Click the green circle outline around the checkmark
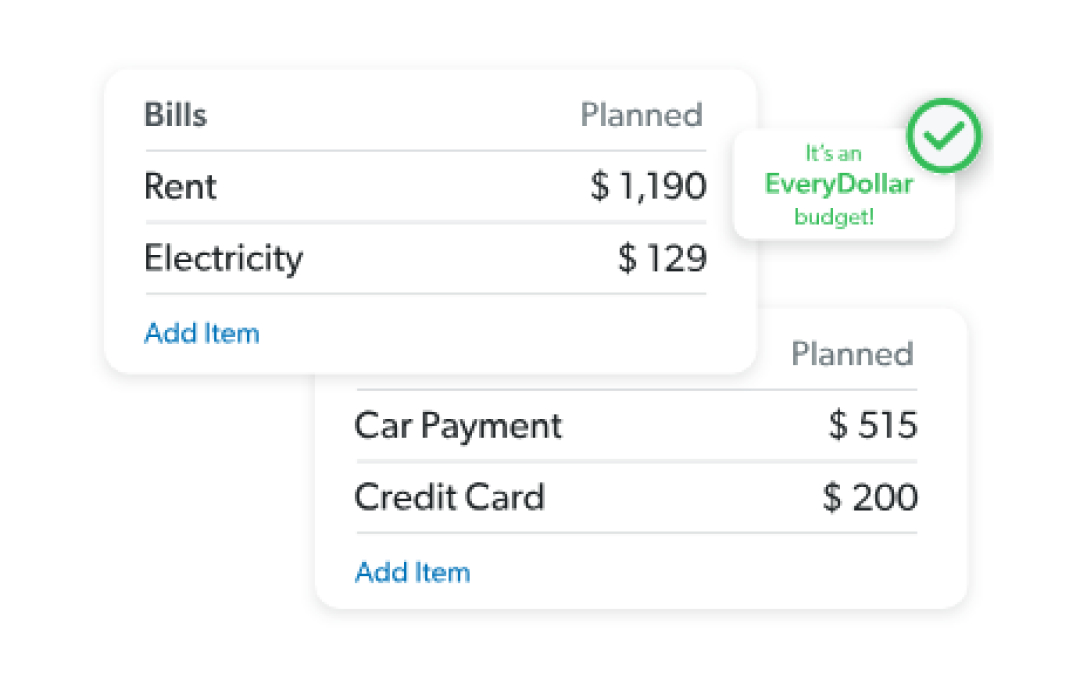This screenshot has width=1080, height=682. pos(944,136)
